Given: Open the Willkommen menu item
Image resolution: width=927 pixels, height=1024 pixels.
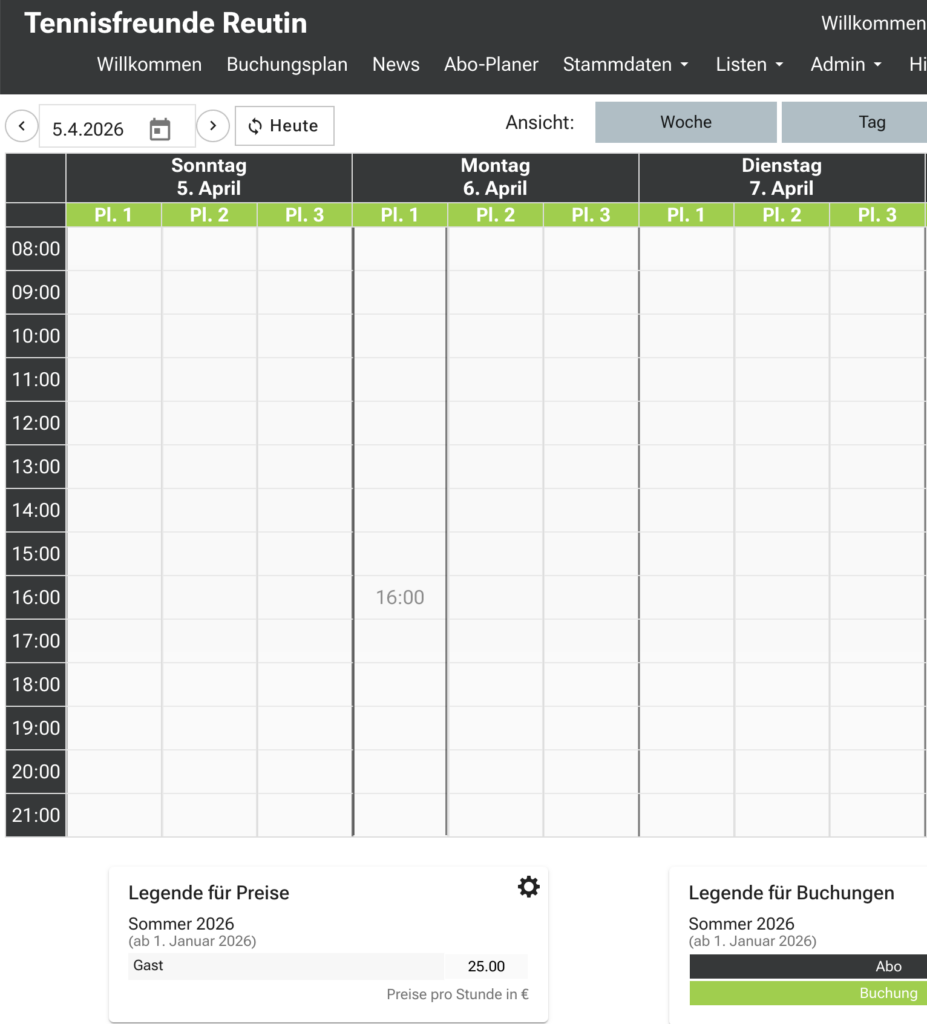Looking at the screenshot, I should coord(149,64).
